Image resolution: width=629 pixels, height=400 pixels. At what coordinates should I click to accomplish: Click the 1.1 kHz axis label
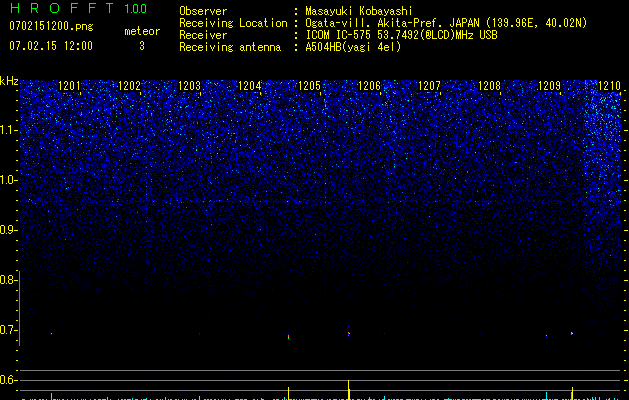[7, 130]
